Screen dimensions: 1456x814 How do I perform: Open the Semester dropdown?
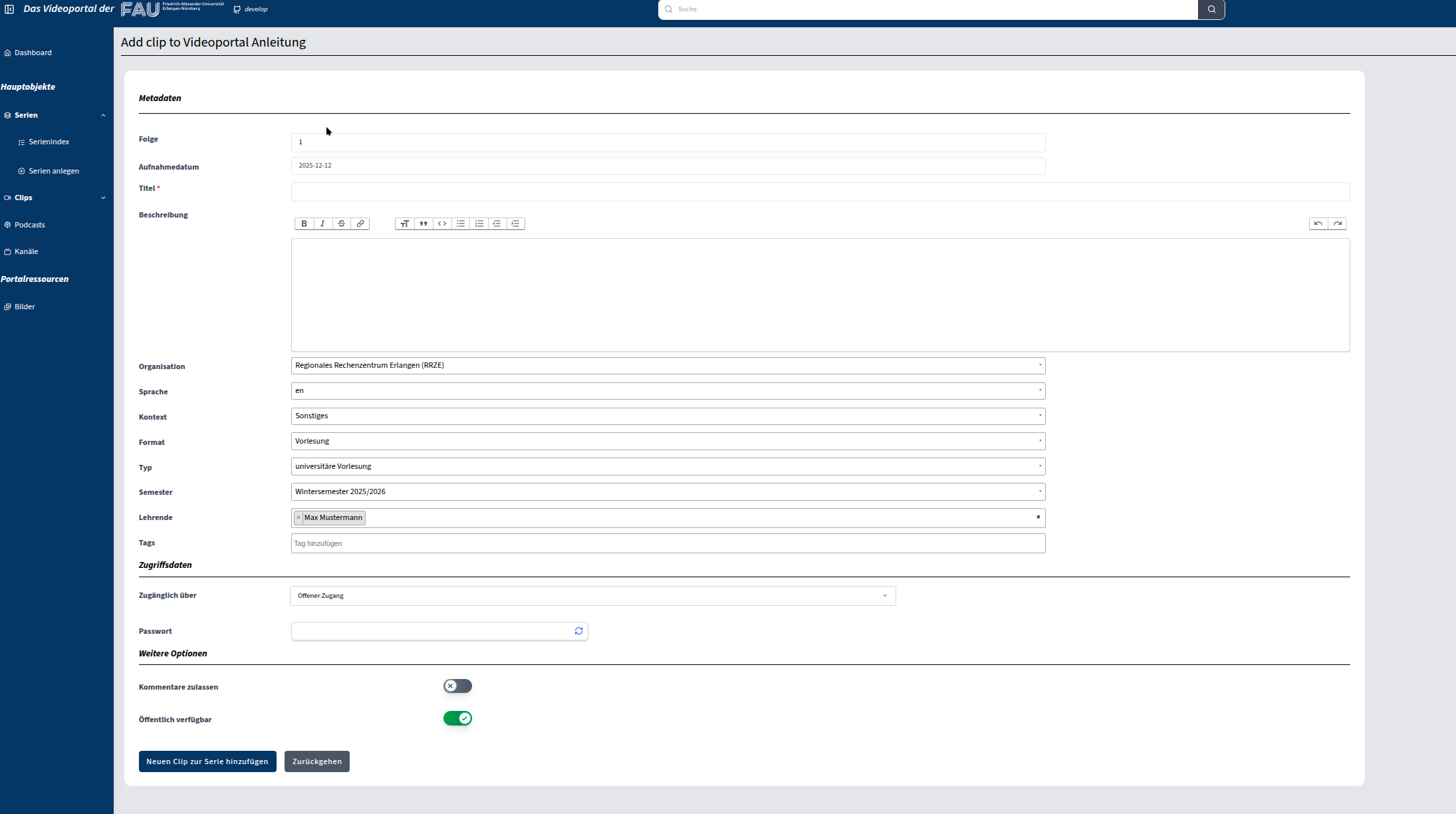click(667, 492)
